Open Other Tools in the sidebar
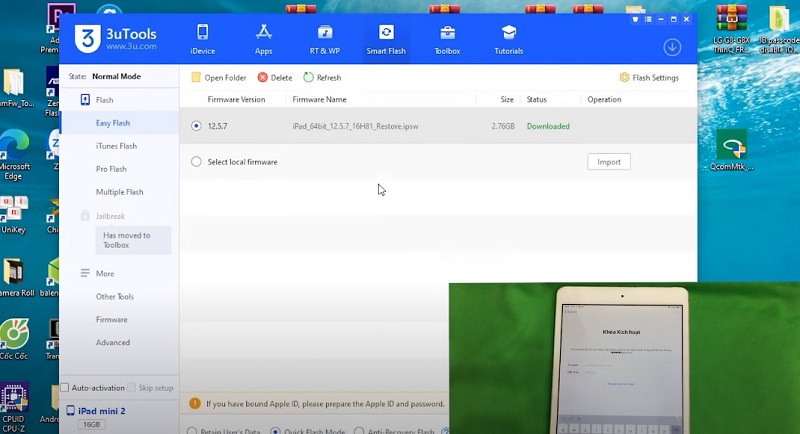Viewport: 800px width, 434px height. [x=115, y=296]
